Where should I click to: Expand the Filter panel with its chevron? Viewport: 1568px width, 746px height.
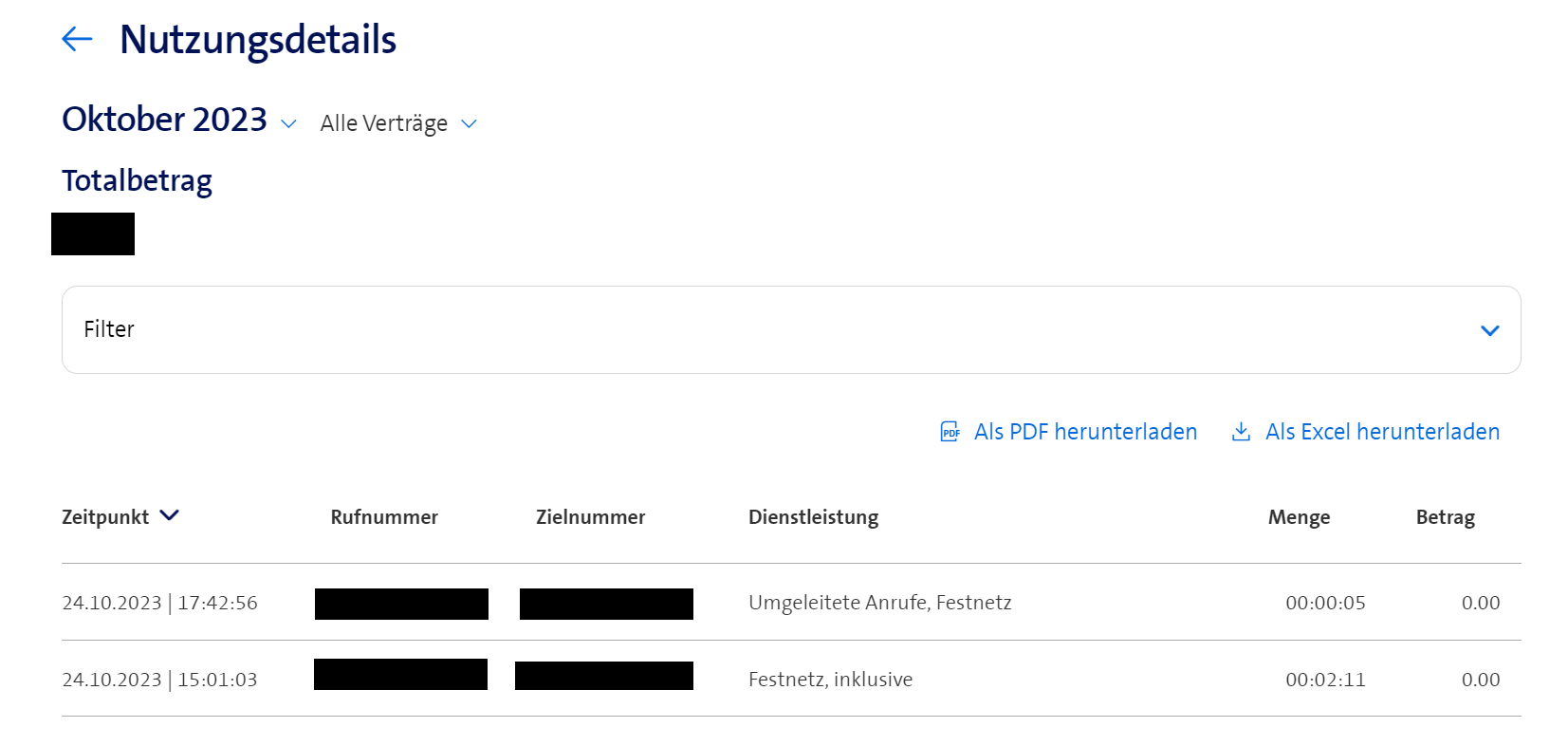pyautogui.click(x=1489, y=330)
